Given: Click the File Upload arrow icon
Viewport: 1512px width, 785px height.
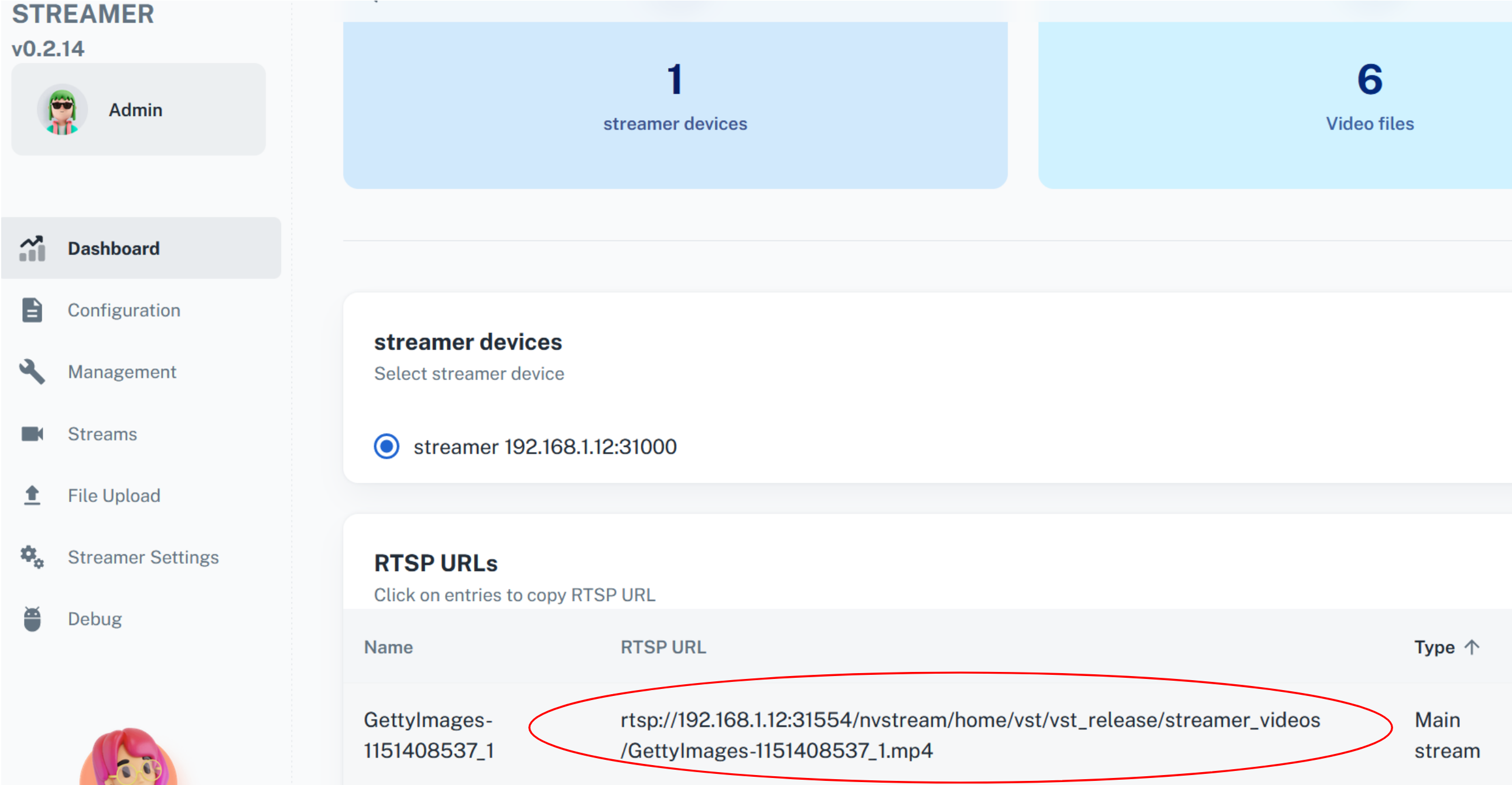Looking at the screenshot, I should 32,496.
